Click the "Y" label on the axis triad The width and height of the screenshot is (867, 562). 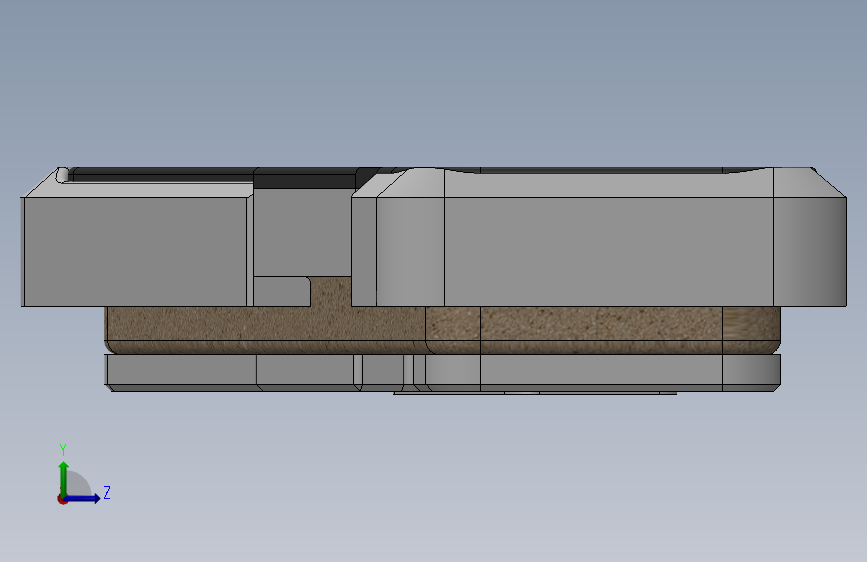pos(63,450)
